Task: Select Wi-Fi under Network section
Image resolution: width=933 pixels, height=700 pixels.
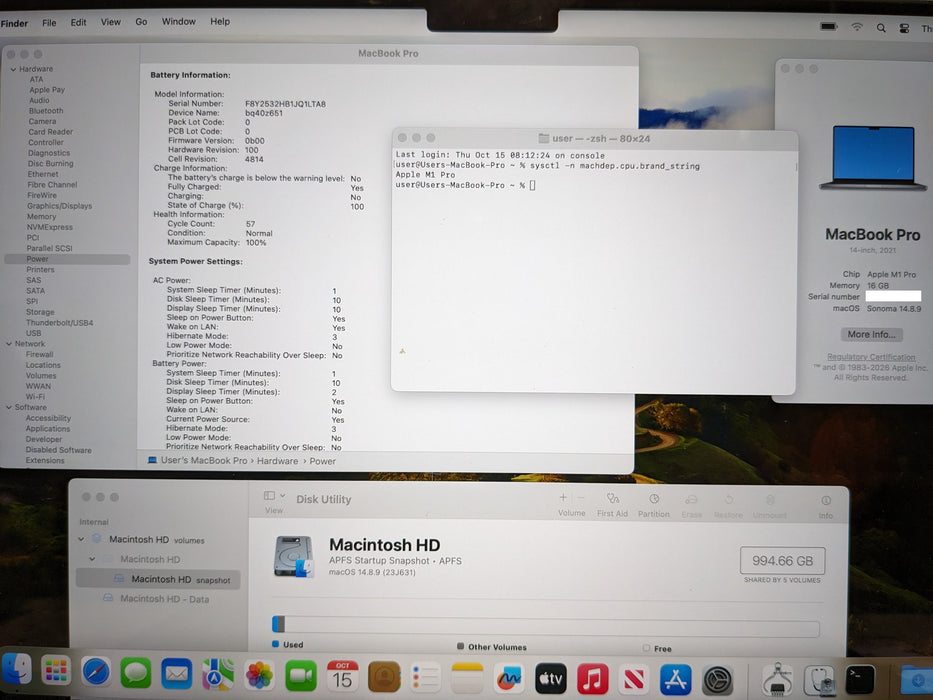Action: click(35, 396)
